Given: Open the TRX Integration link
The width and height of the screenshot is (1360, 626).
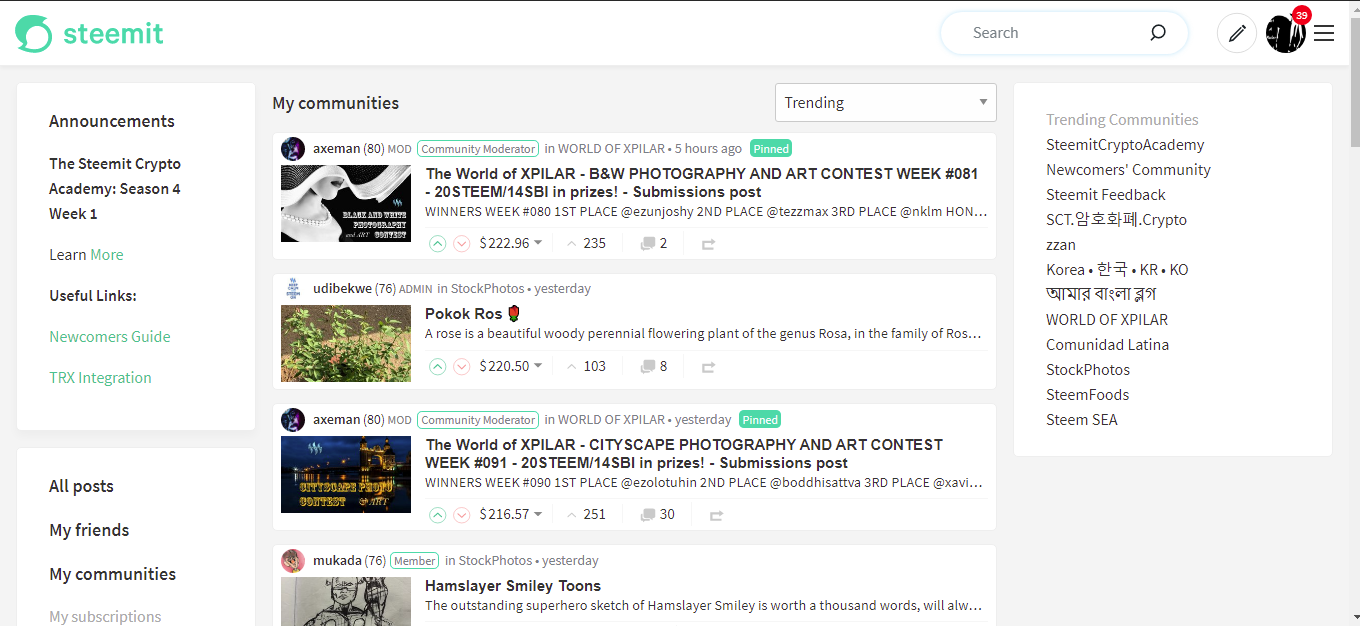Looking at the screenshot, I should (x=100, y=378).
